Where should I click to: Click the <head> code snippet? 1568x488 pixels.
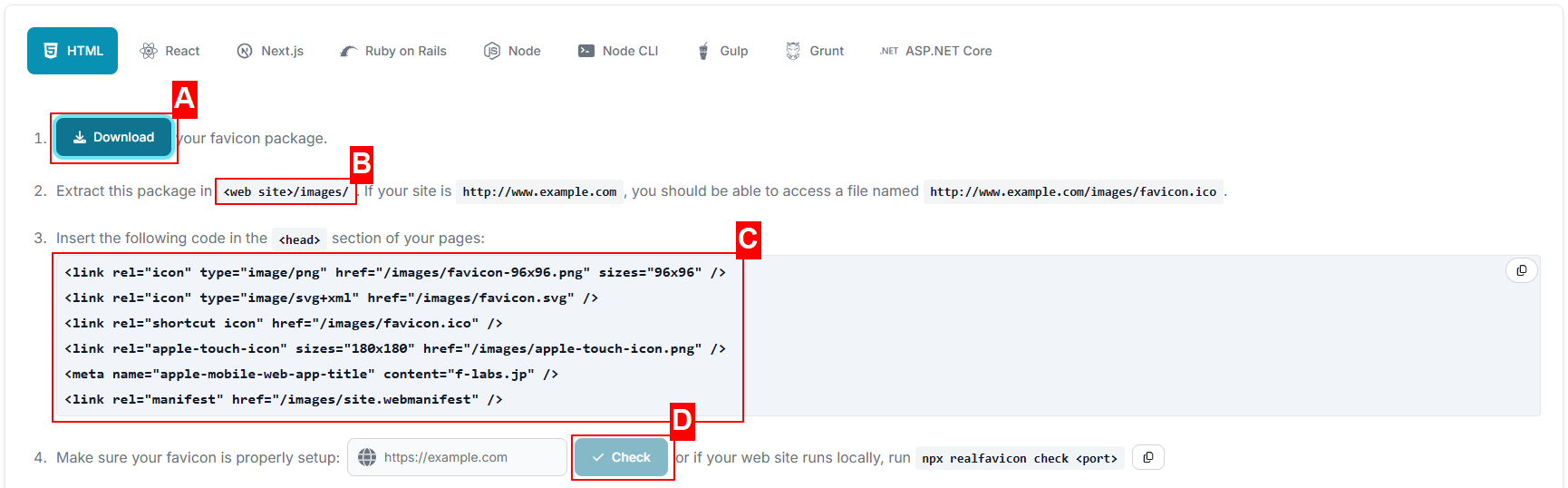click(x=299, y=239)
